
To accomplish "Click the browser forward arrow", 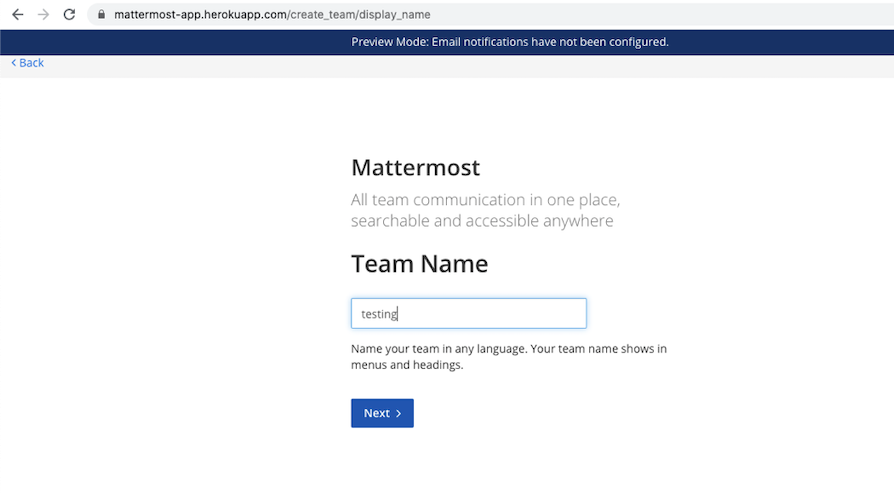I will click(x=43, y=14).
